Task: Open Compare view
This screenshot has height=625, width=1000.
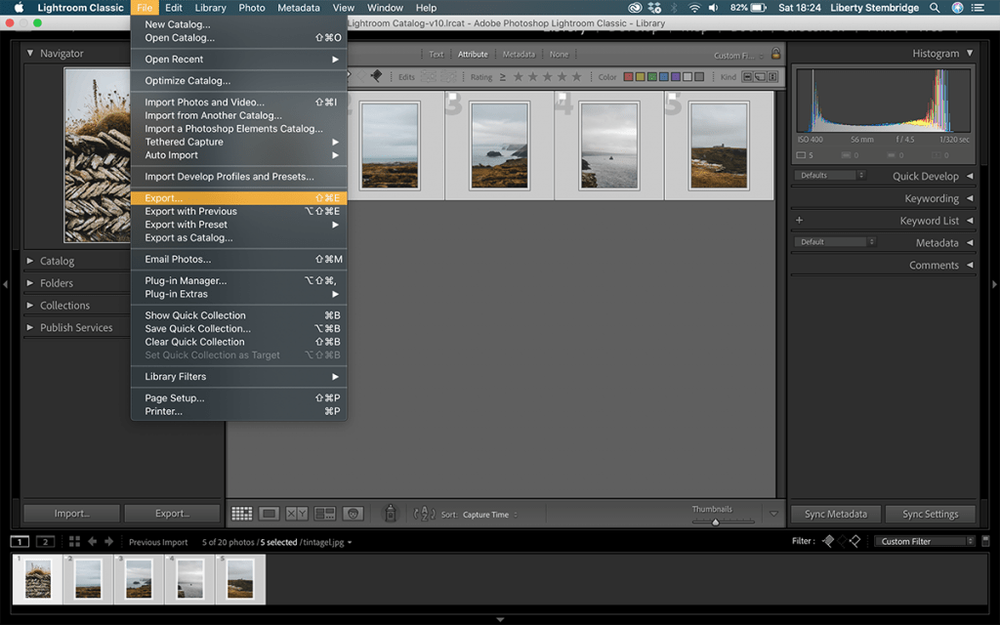Action: [296, 513]
